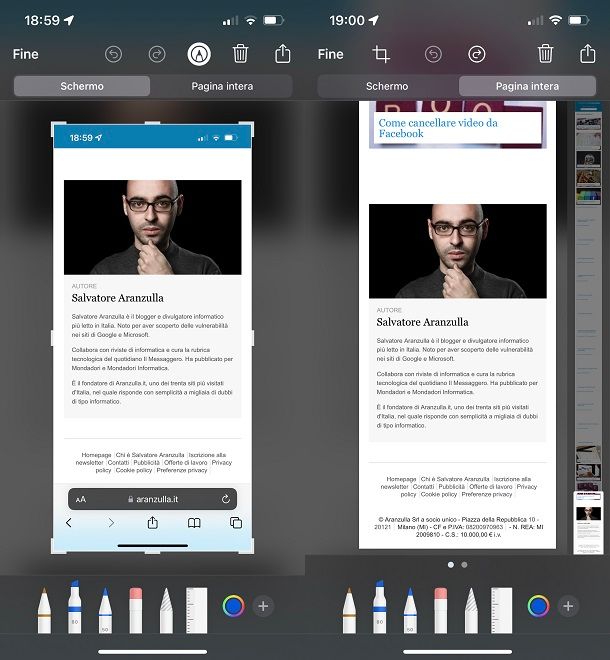Tap the plus button in left toolbar
Image resolution: width=610 pixels, height=660 pixels.
pyautogui.click(x=263, y=606)
